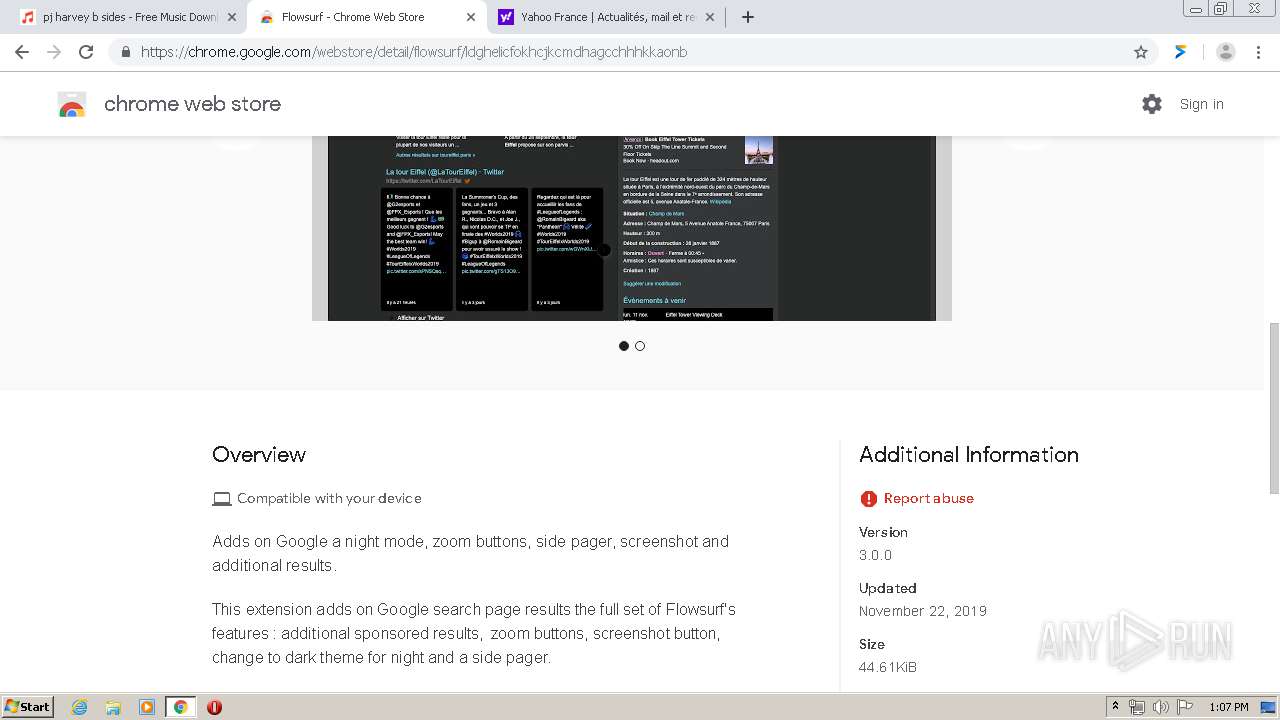
Task: Click the page vertical scrollbar thumb
Action: 1274,408
